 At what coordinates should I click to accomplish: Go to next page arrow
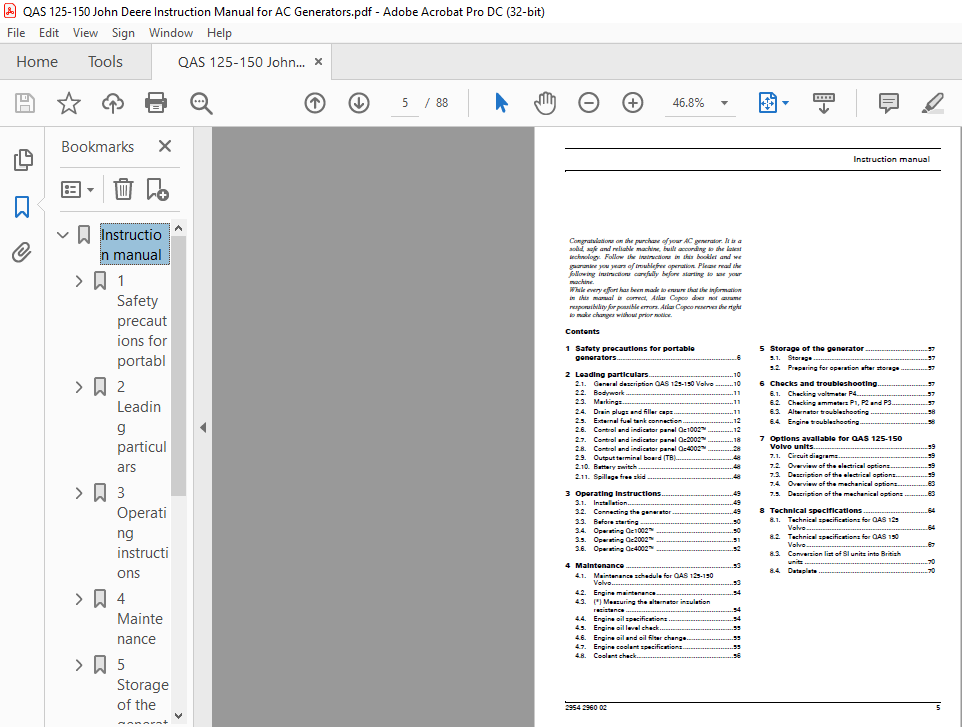pyautogui.click(x=359, y=102)
